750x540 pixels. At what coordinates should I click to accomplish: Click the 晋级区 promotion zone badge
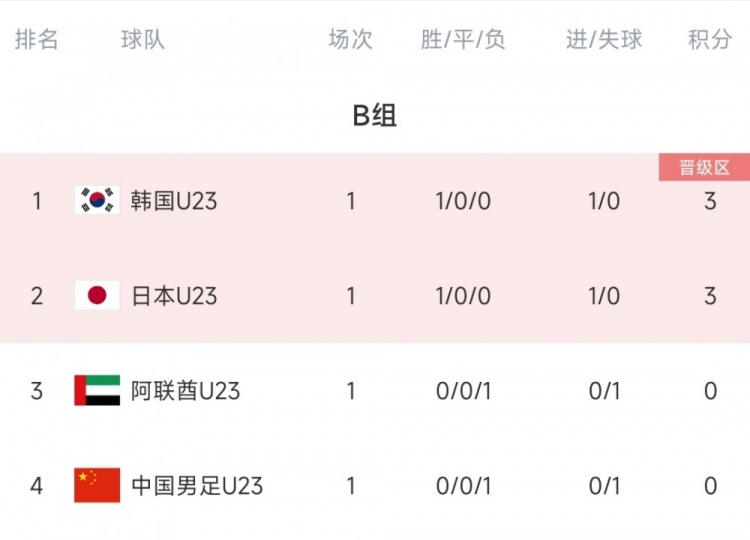(704, 167)
